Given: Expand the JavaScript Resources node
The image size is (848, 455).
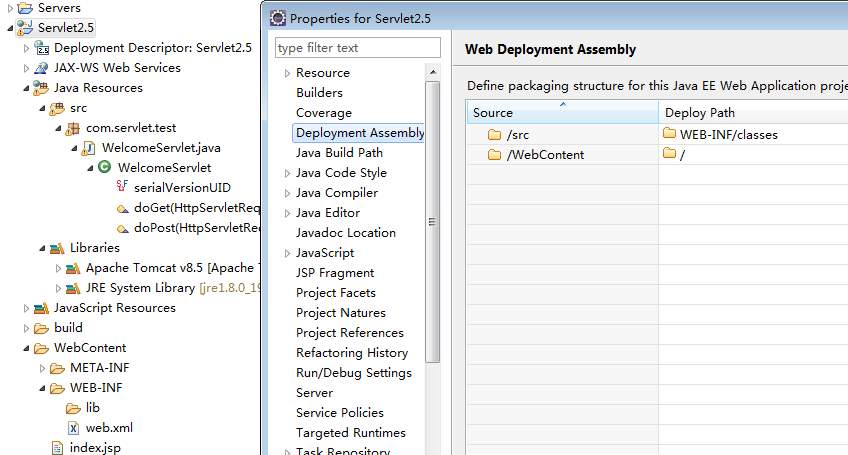Looking at the screenshot, I should [x=26, y=308].
